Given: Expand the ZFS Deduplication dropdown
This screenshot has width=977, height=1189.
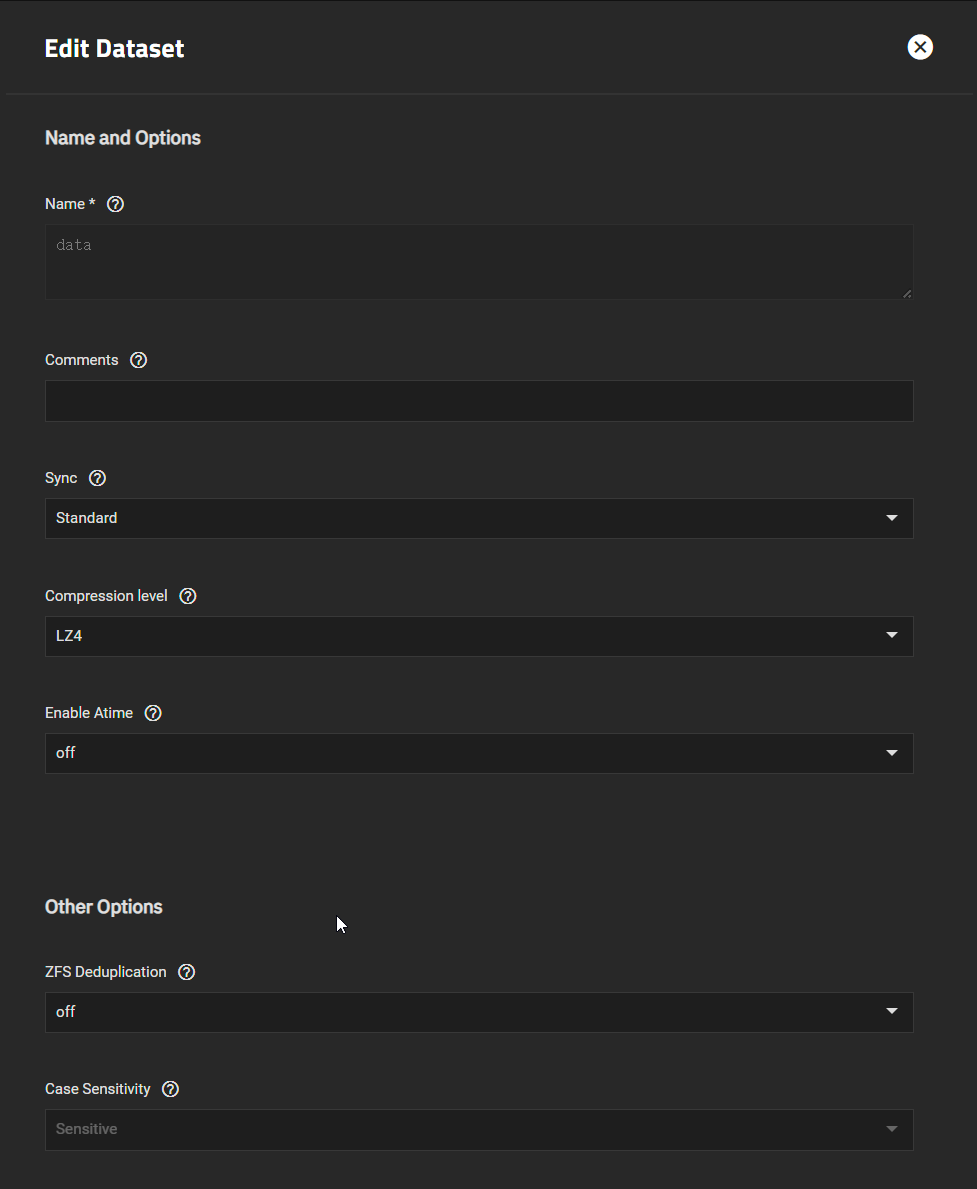Looking at the screenshot, I should [x=479, y=1012].
